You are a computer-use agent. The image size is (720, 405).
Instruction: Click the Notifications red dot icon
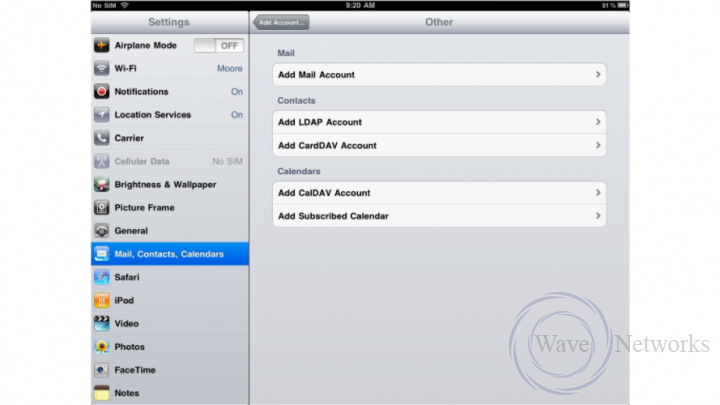101,91
